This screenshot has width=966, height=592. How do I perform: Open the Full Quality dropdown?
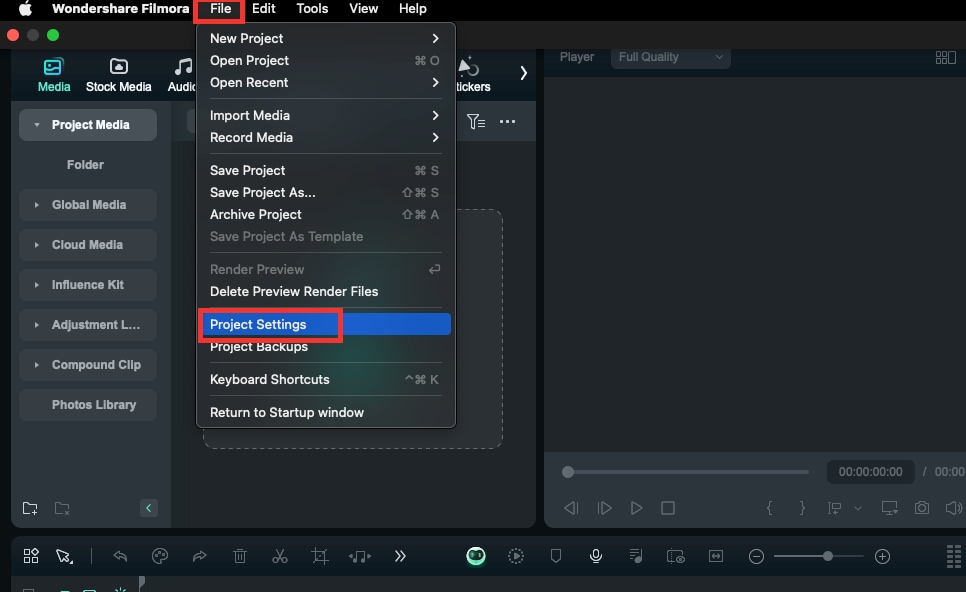(670, 57)
